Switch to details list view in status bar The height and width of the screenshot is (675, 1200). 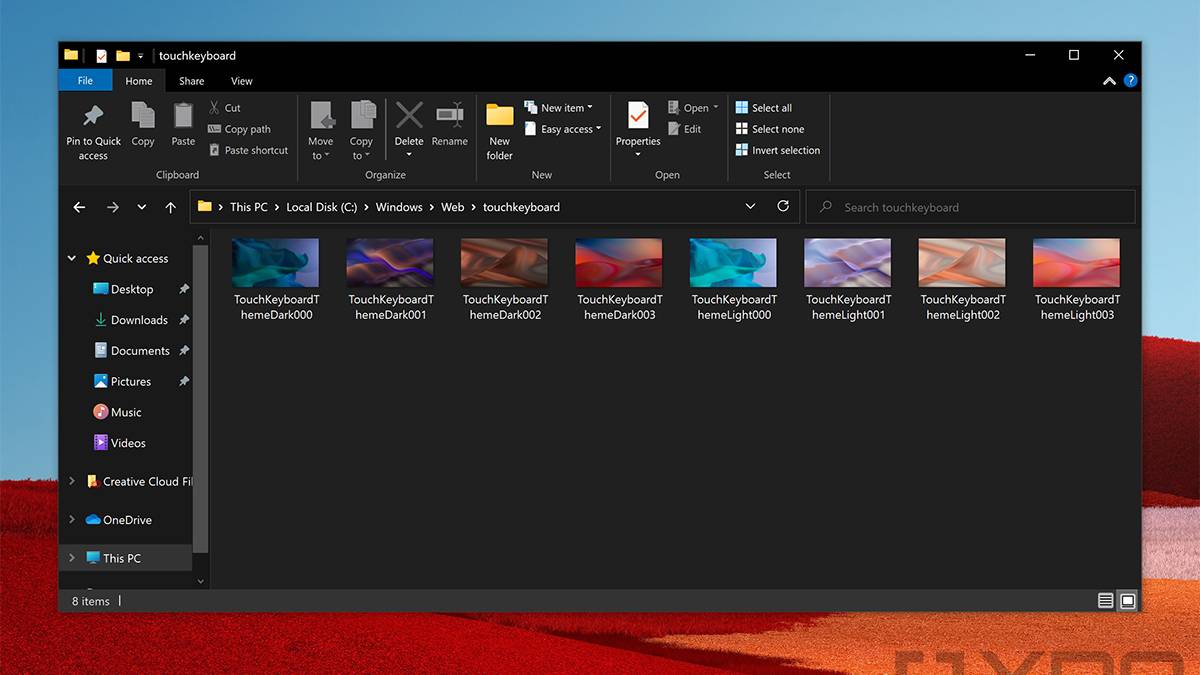tap(1105, 601)
